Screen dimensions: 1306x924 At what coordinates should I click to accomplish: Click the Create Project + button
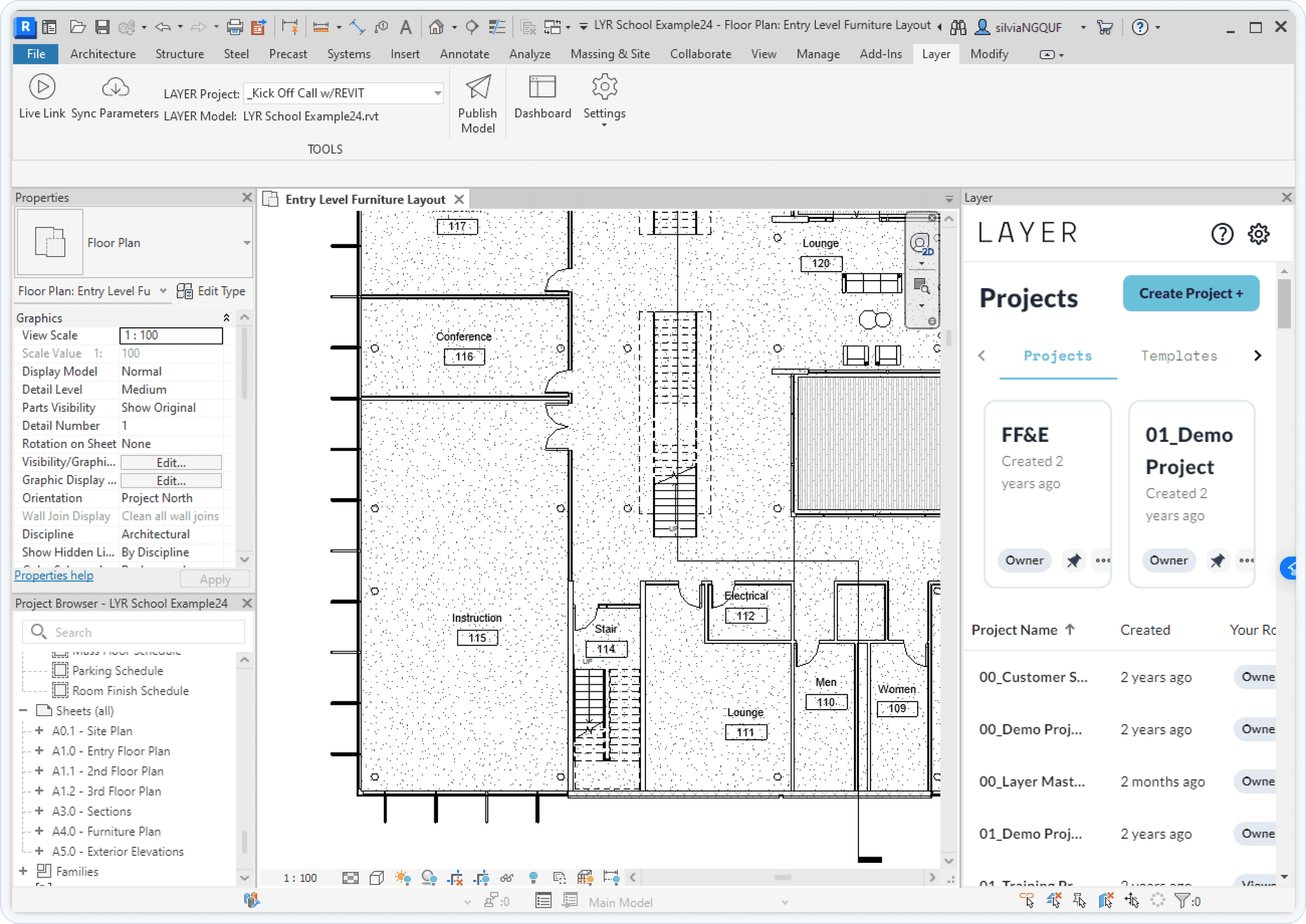(x=1190, y=293)
